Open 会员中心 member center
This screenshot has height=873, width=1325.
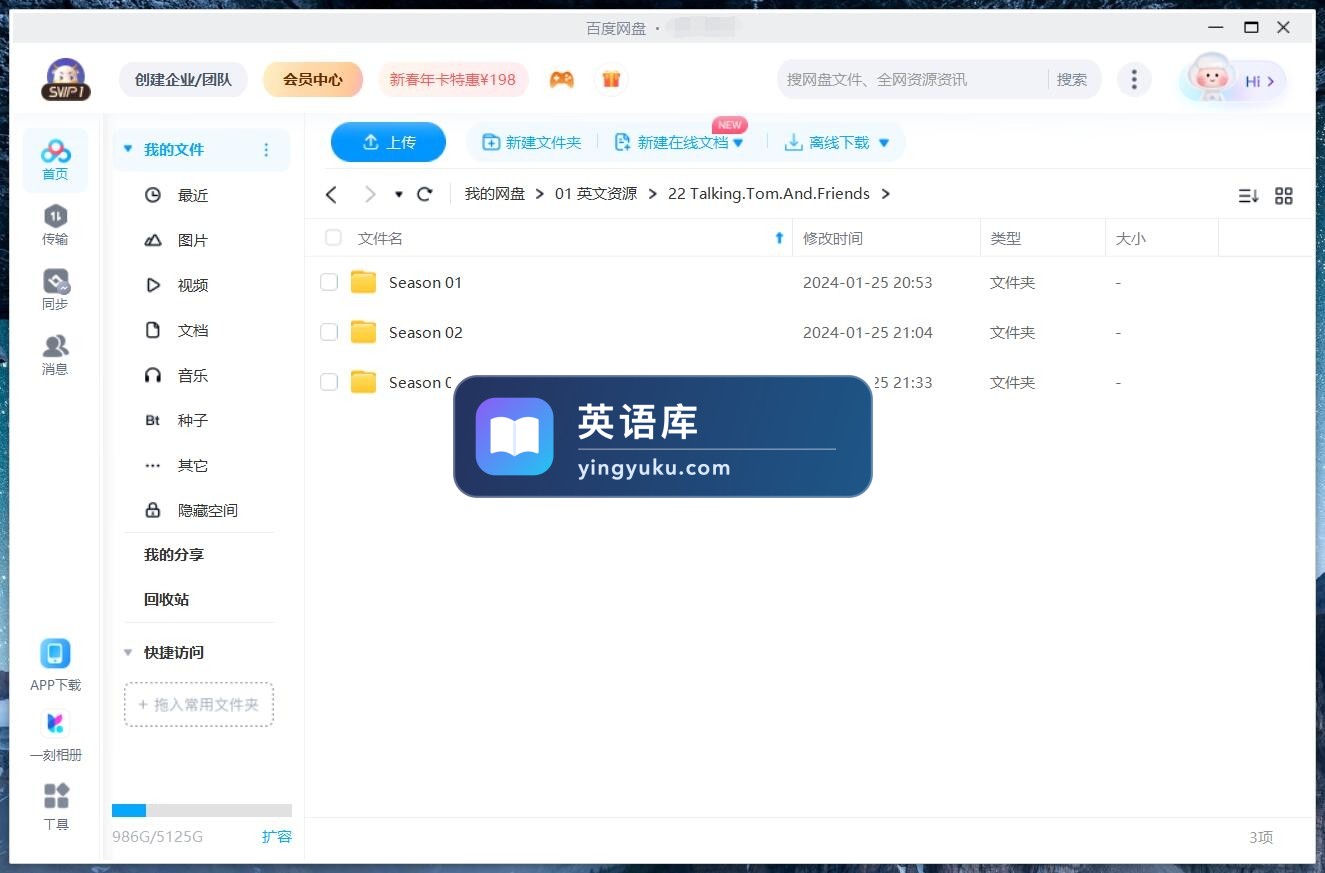[313, 79]
